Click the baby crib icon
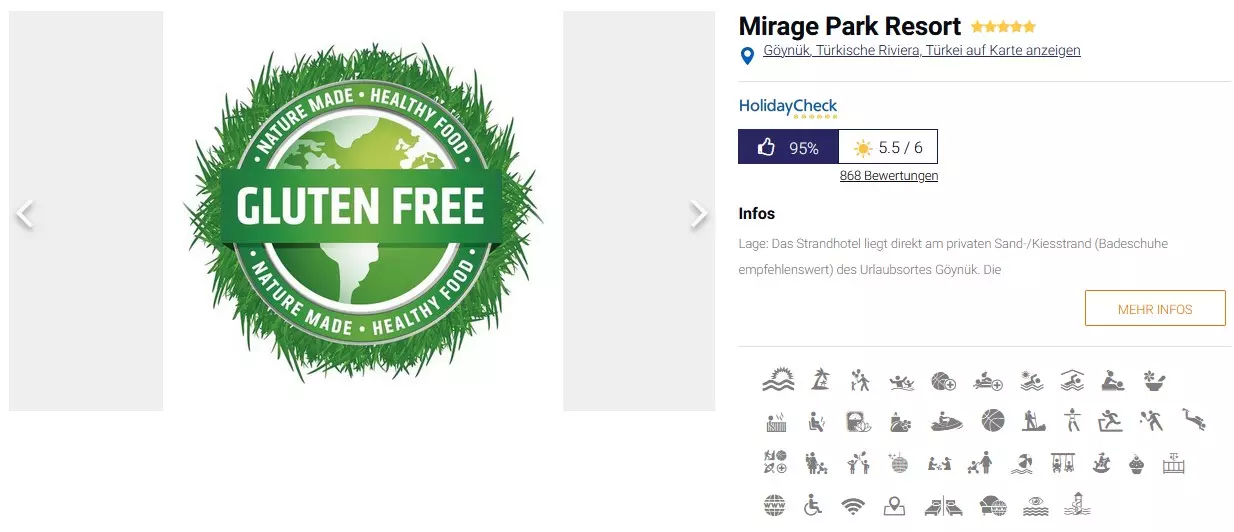This screenshot has height=532, width=1234. (x=1174, y=464)
